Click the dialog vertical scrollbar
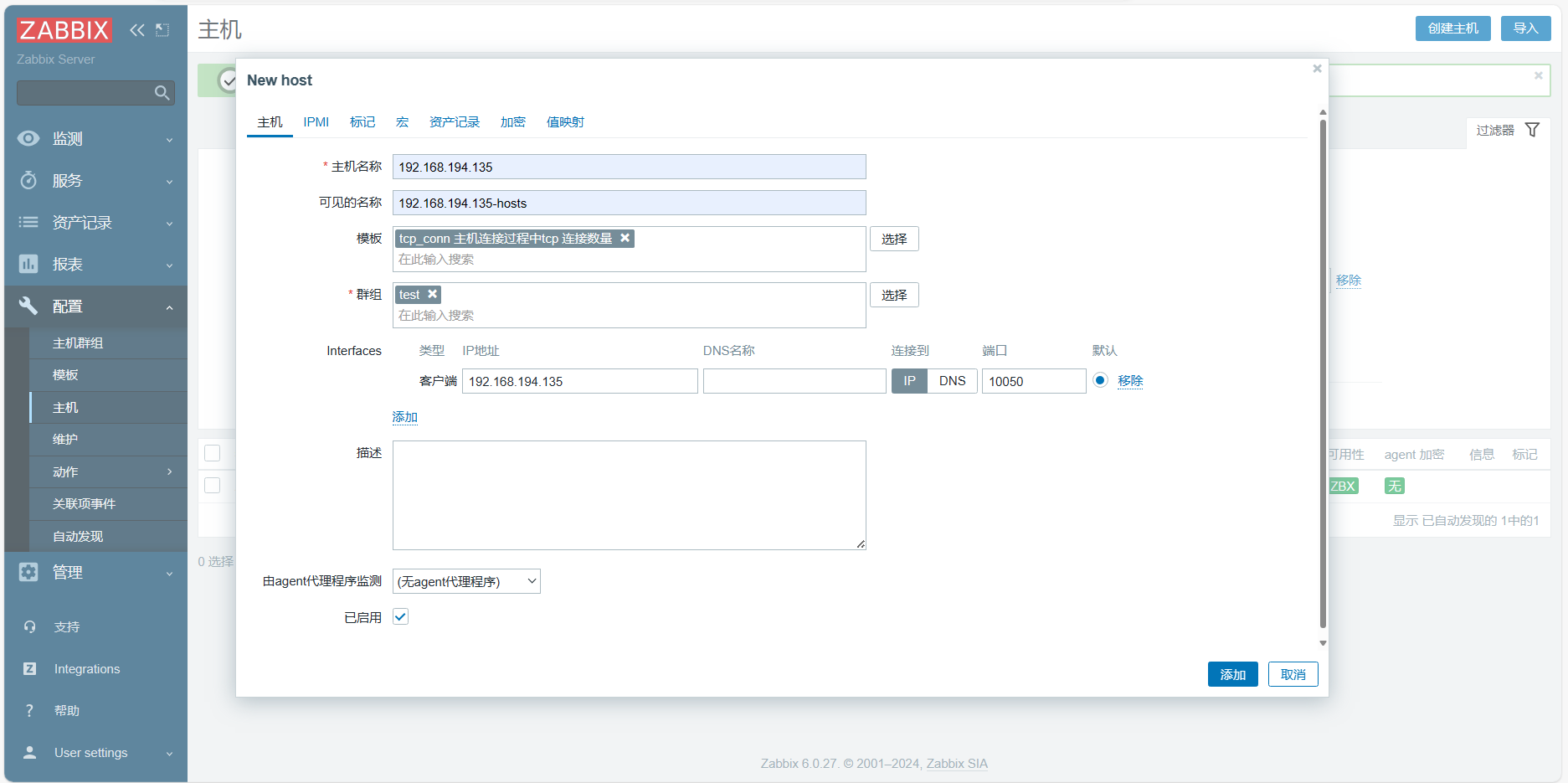The width and height of the screenshot is (1568, 783). (1323, 373)
